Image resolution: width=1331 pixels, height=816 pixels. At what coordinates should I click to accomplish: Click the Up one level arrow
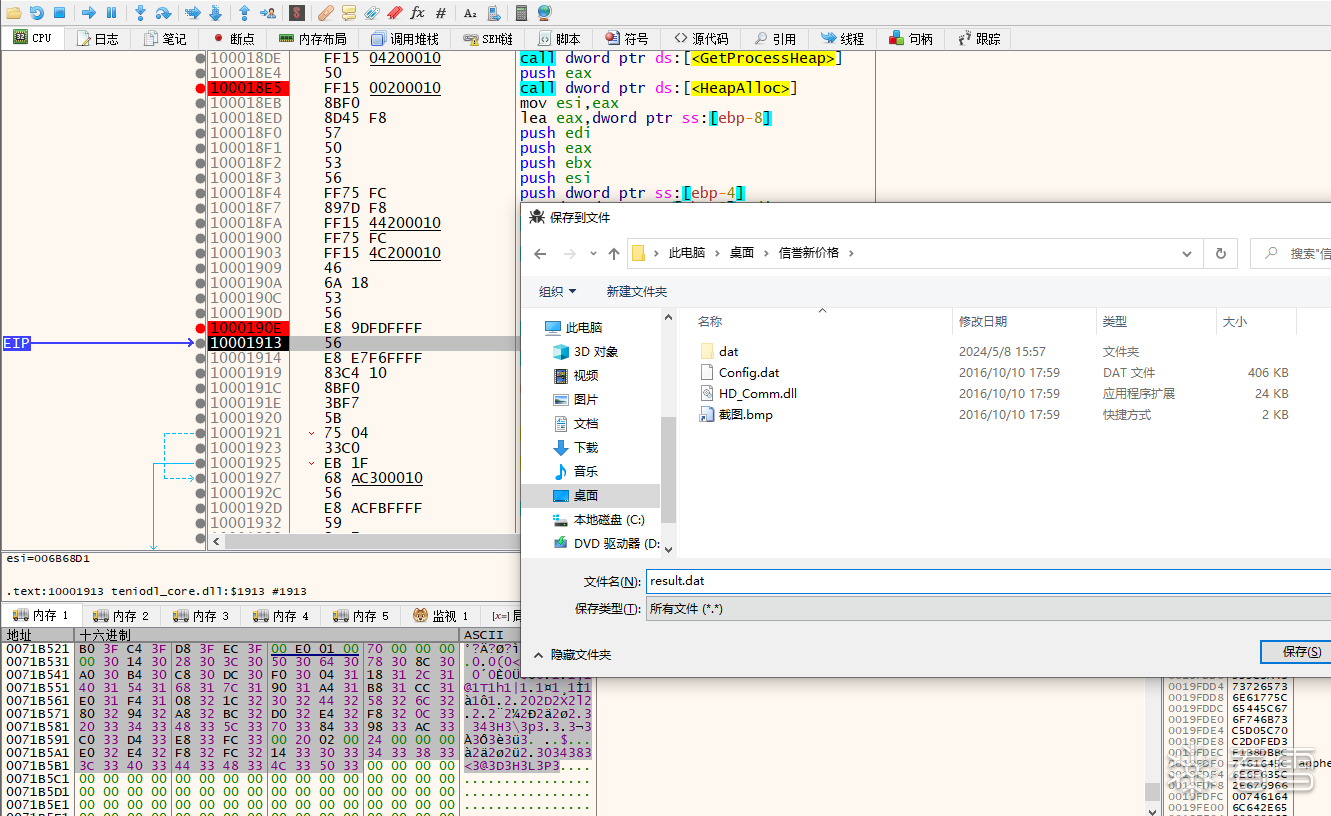[613, 253]
